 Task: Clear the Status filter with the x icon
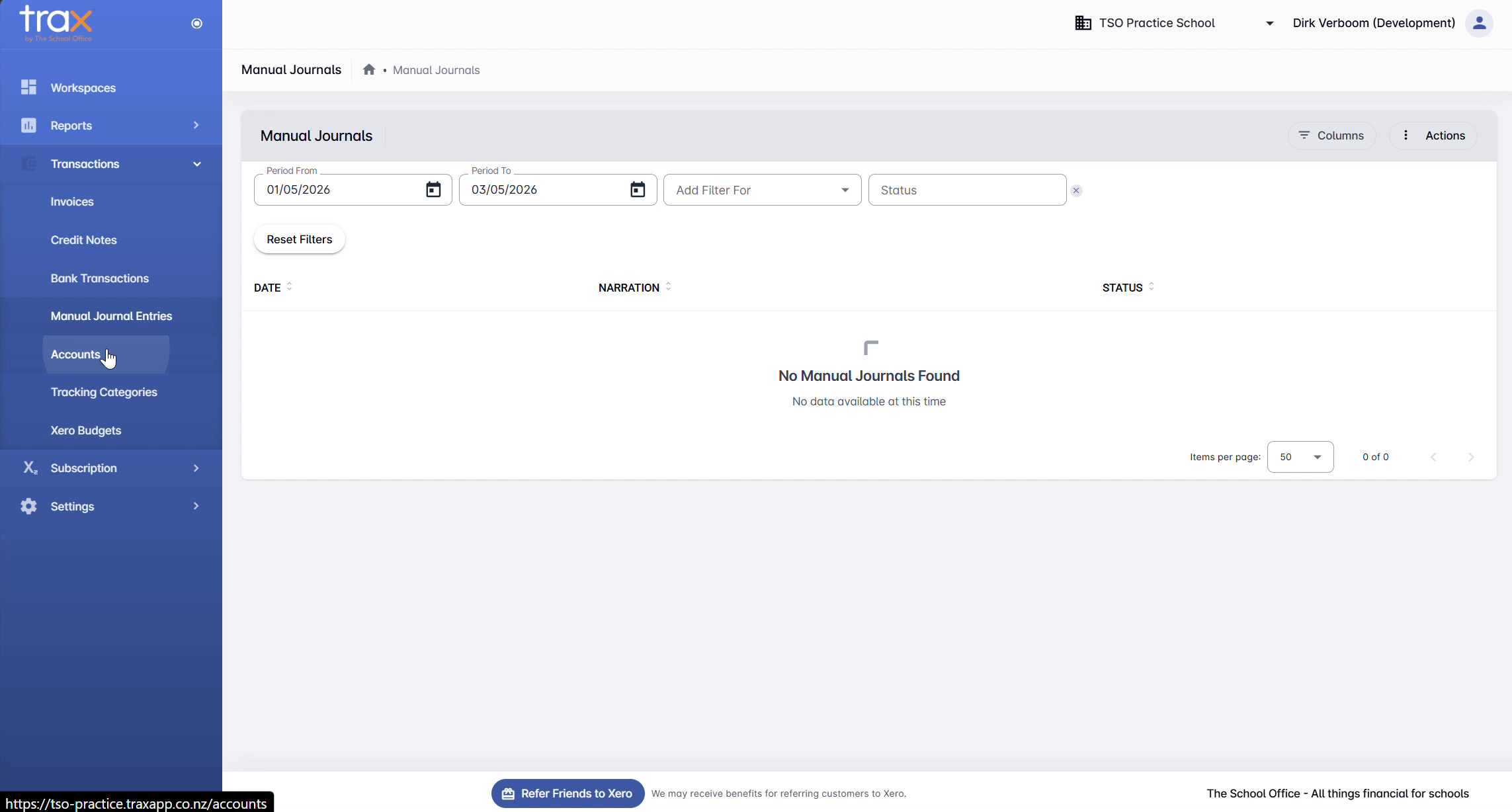[x=1076, y=190]
